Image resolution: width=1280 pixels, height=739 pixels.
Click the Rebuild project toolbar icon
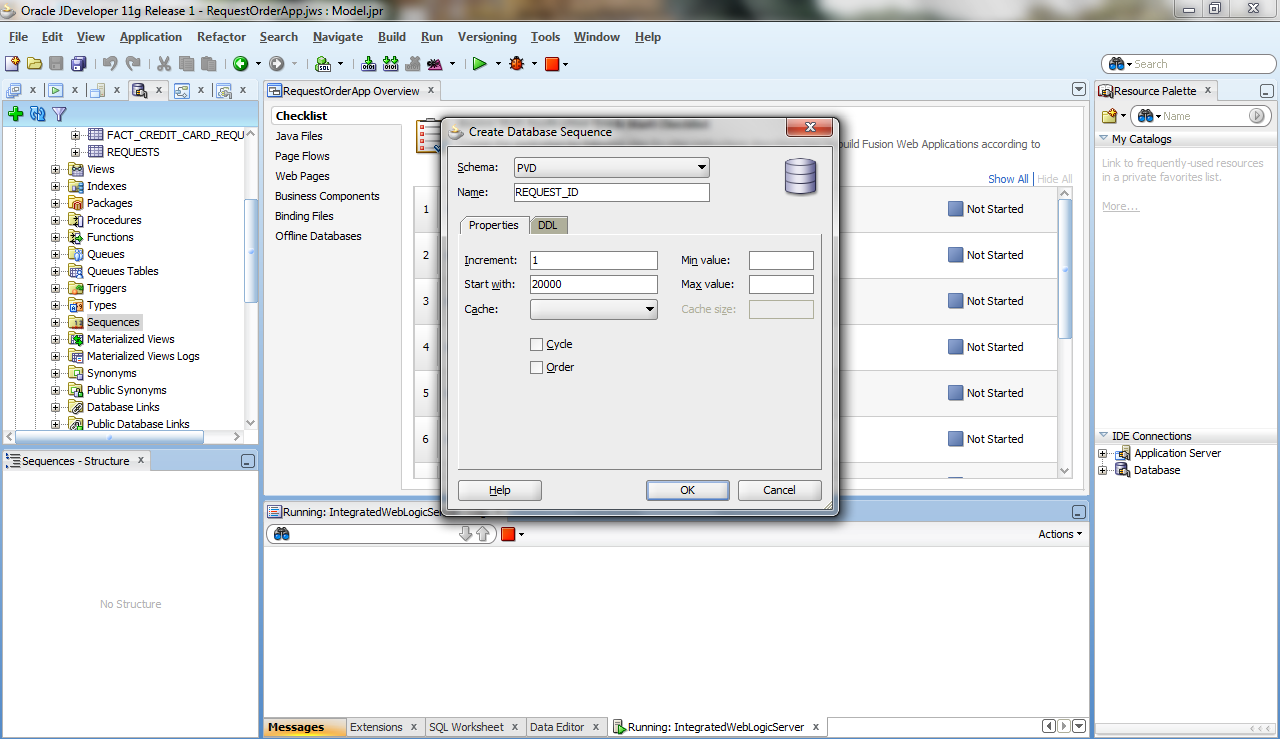pos(391,64)
